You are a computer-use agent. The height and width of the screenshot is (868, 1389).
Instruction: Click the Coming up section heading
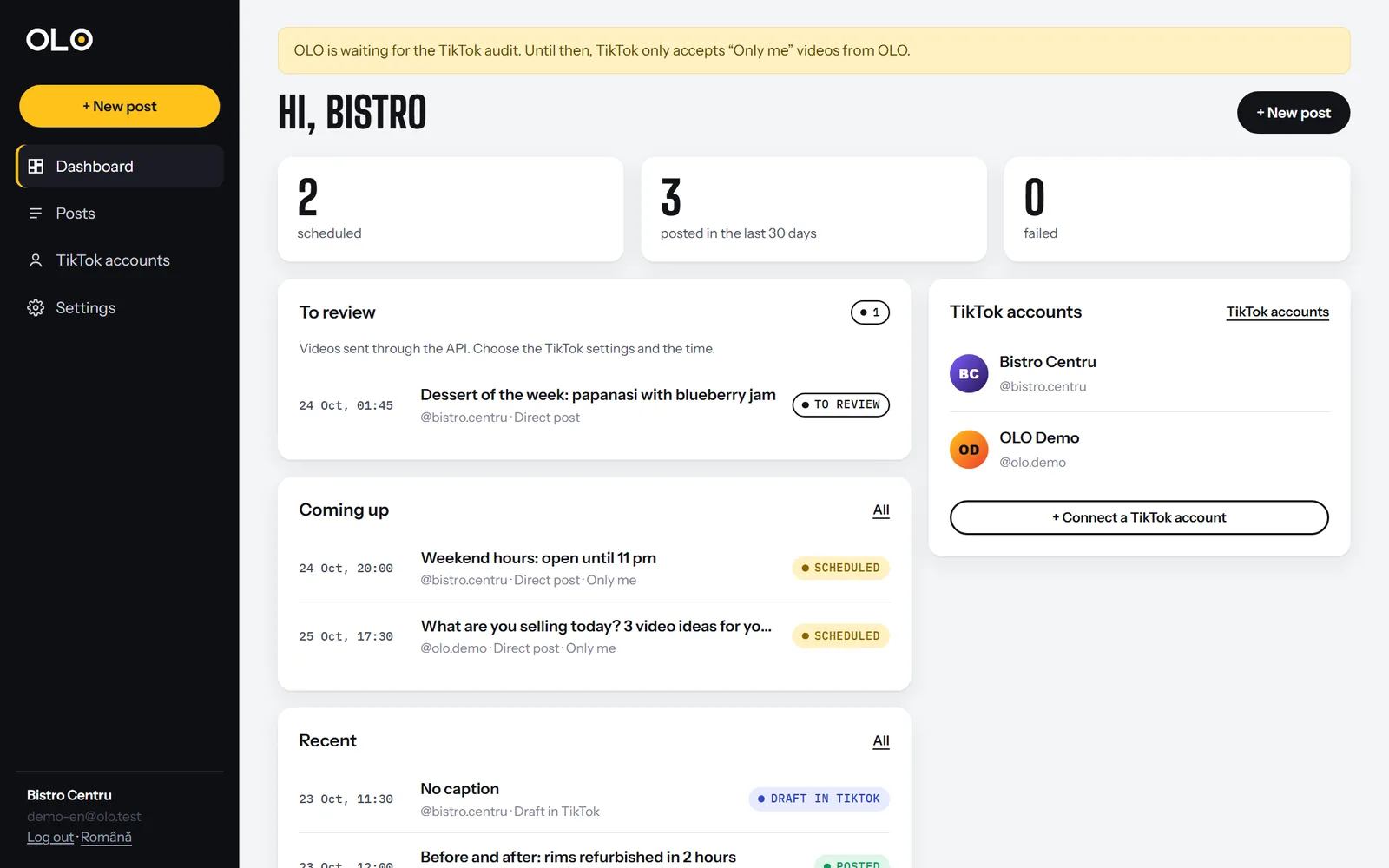coord(344,510)
